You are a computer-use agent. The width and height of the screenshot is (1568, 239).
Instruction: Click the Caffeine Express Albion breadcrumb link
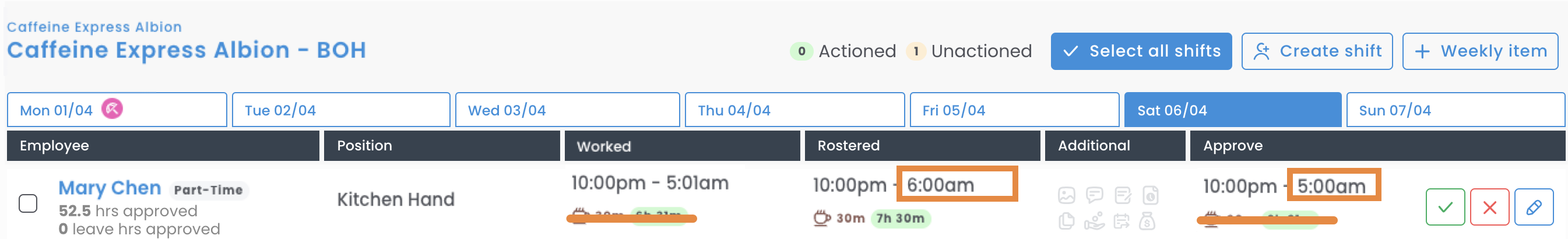[x=94, y=27]
